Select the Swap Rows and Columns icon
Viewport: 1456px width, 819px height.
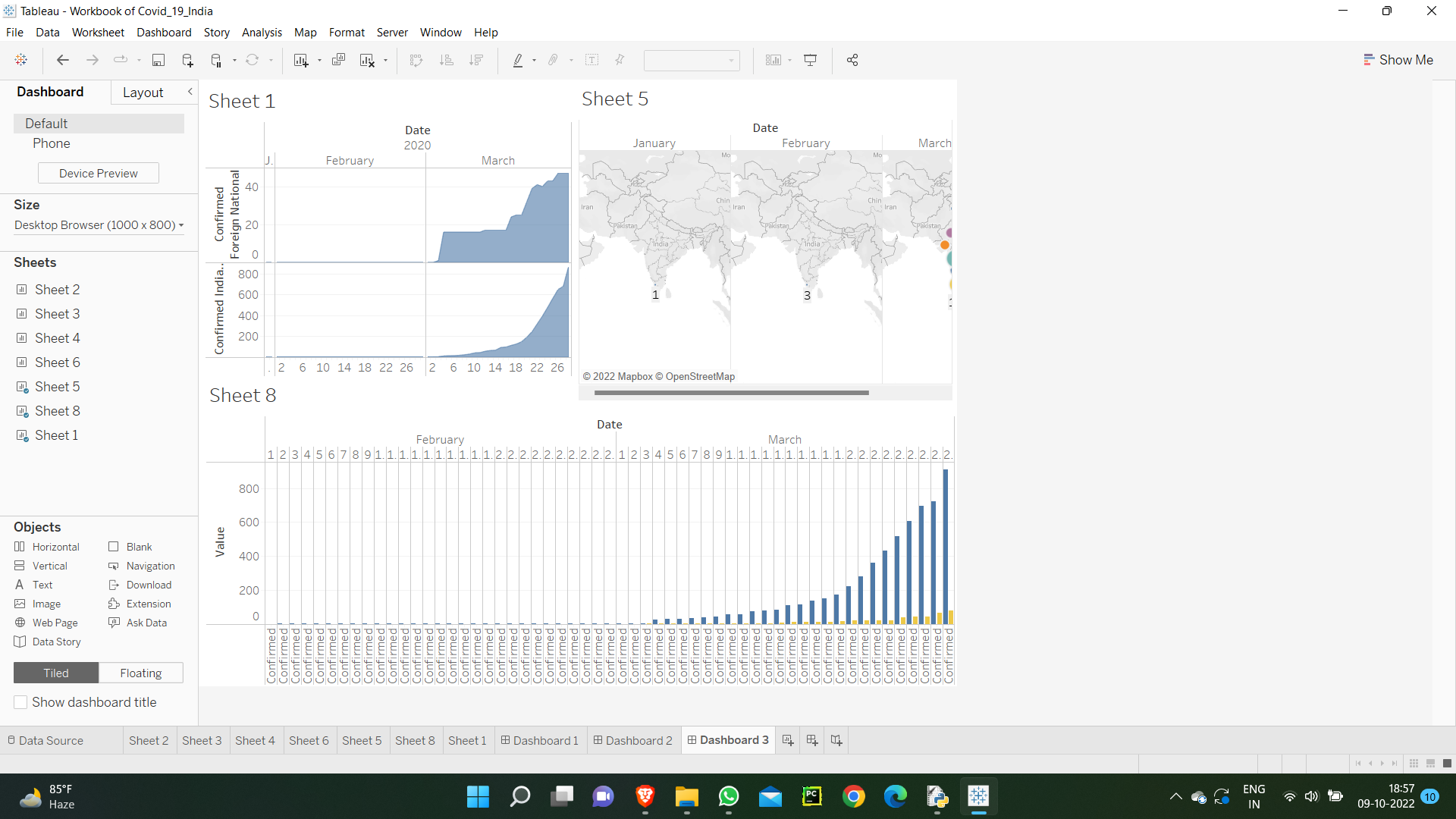pyautogui.click(x=416, y=60)
